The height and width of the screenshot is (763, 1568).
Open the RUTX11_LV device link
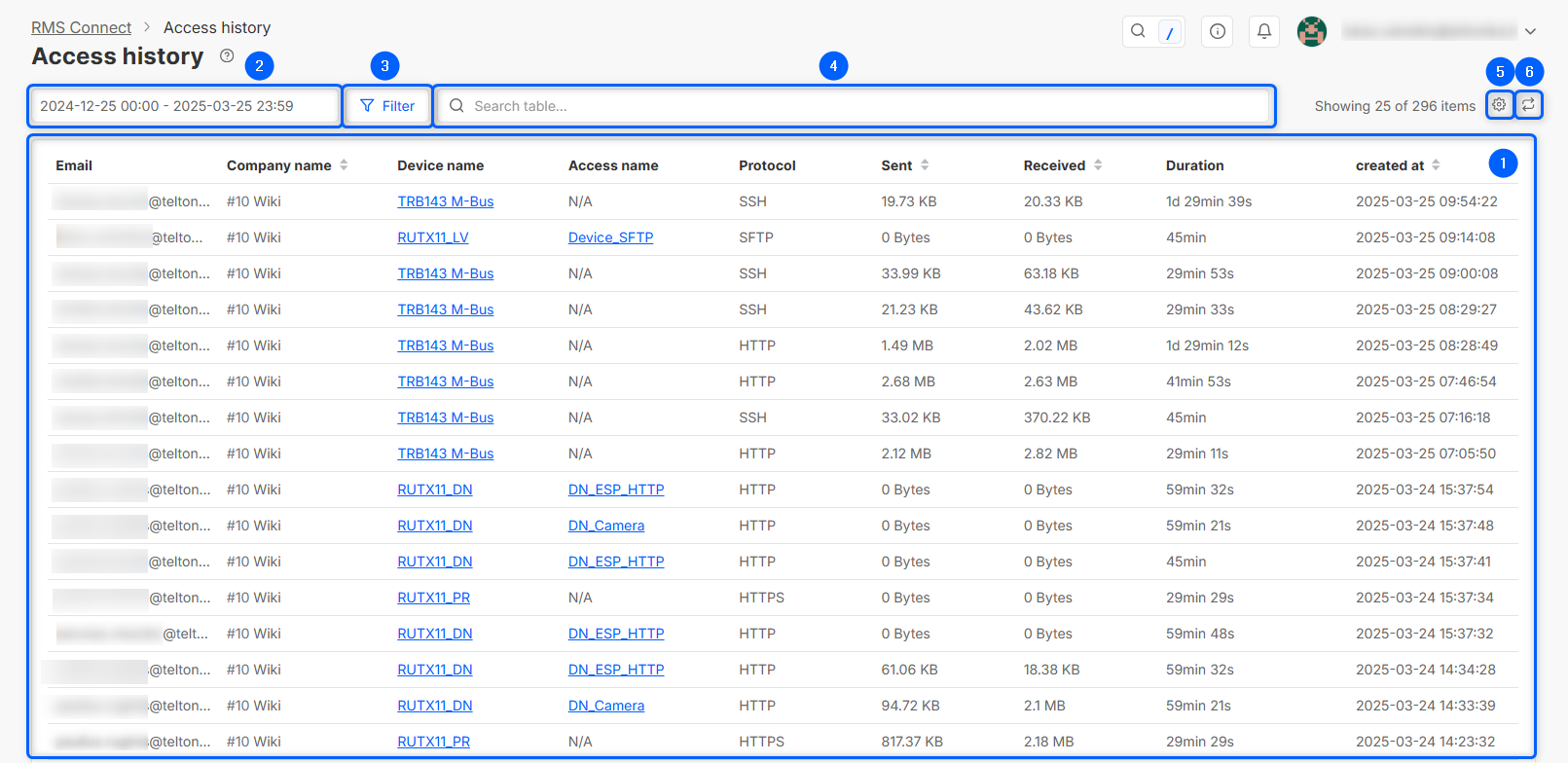(x=433, y=237)
